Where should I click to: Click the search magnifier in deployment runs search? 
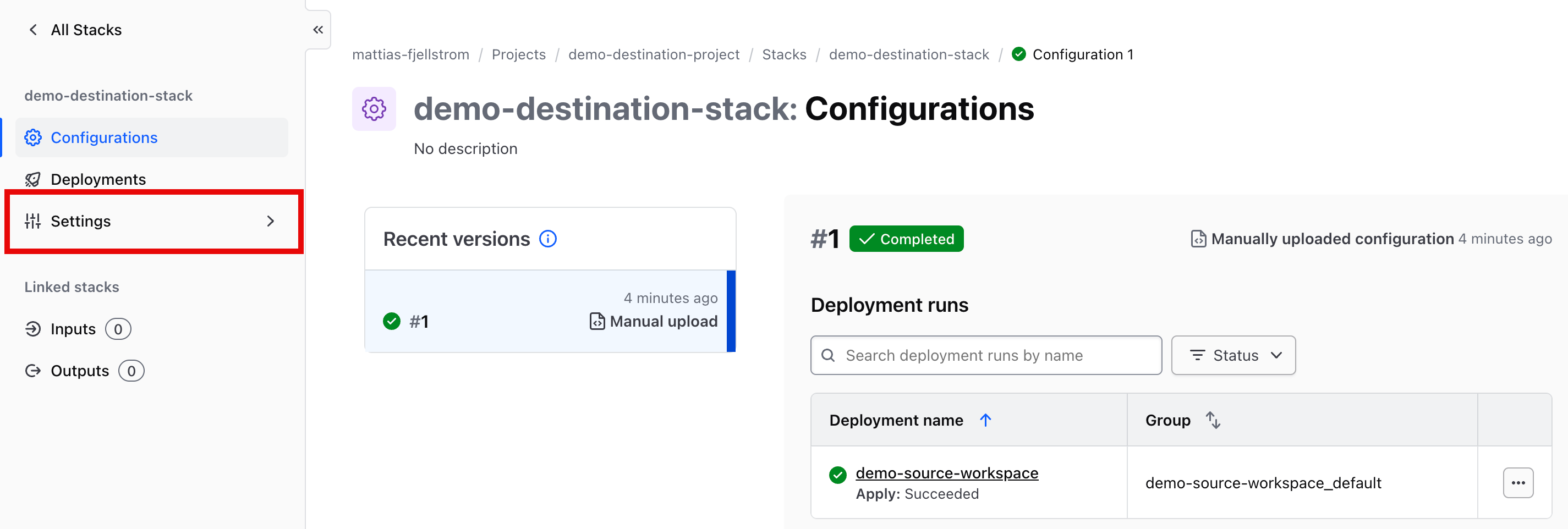click(829, 355)
